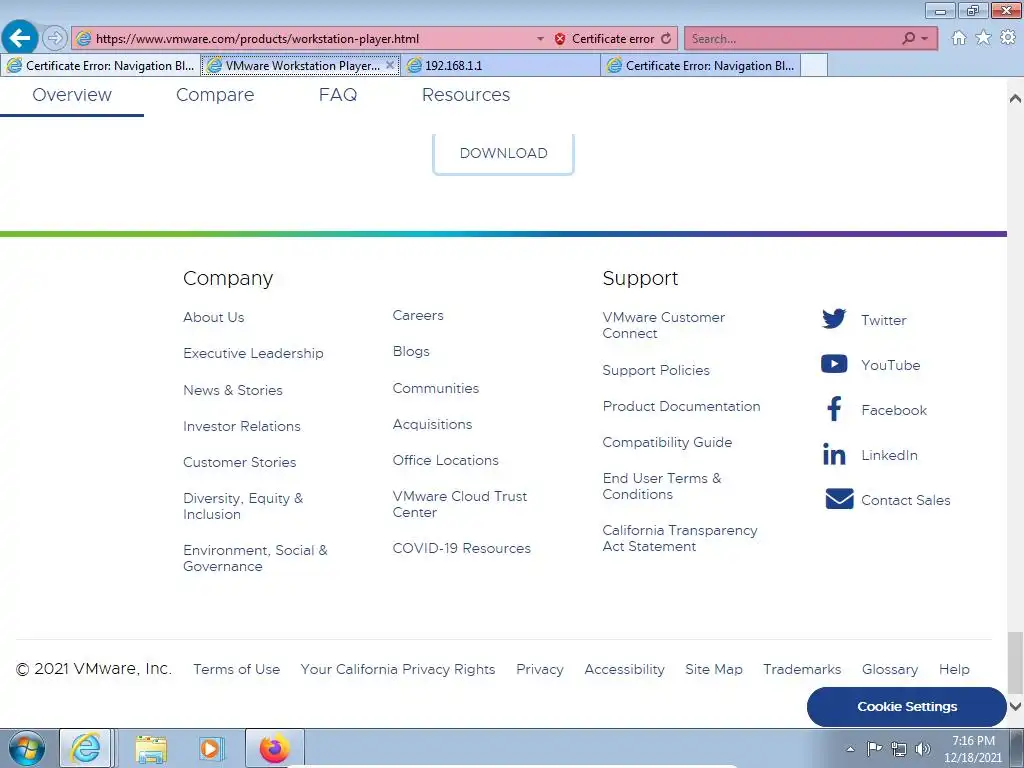Open the search provider dropdown arrow
This screenshot has height=768, width=1024.
tap(925, 39)
